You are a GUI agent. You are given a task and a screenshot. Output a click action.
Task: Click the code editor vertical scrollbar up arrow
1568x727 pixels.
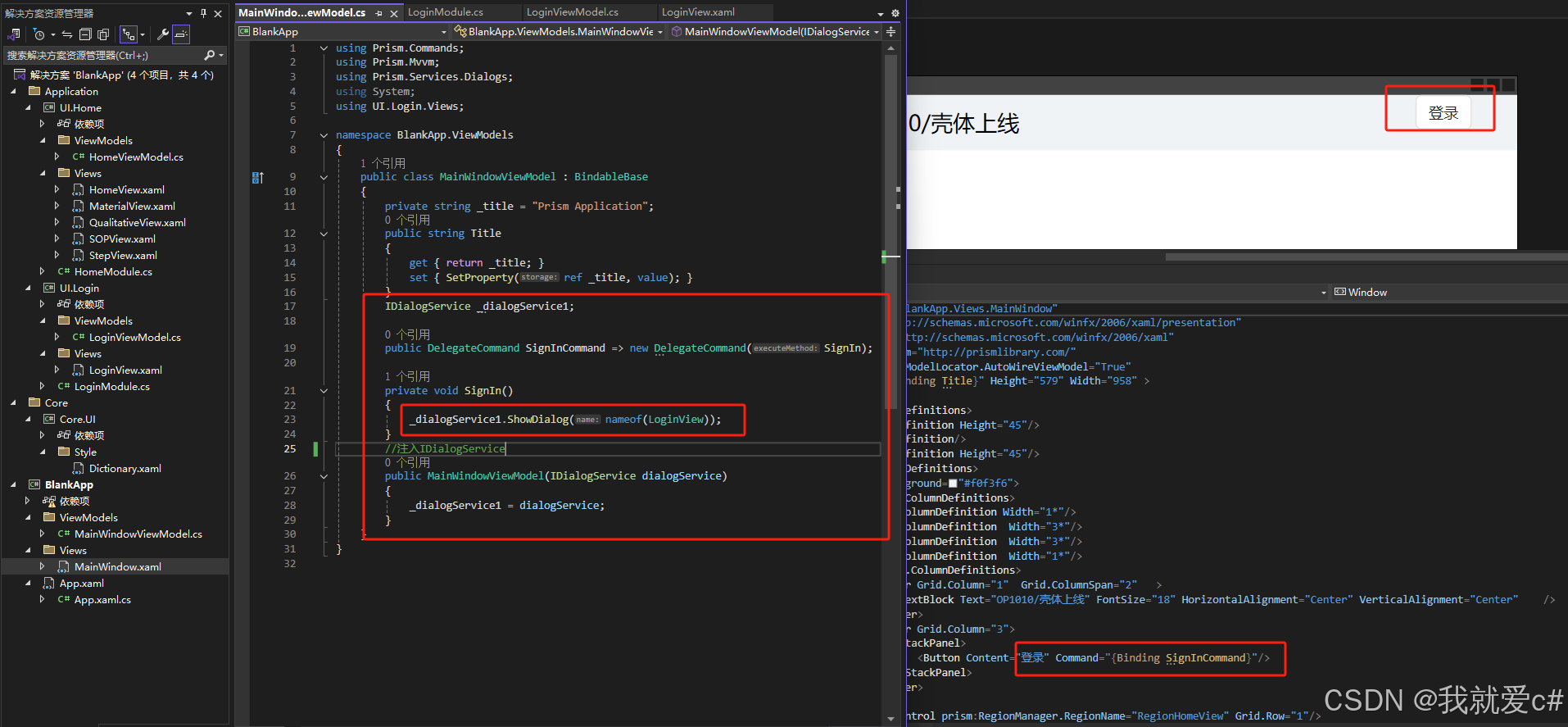(891, 48)
